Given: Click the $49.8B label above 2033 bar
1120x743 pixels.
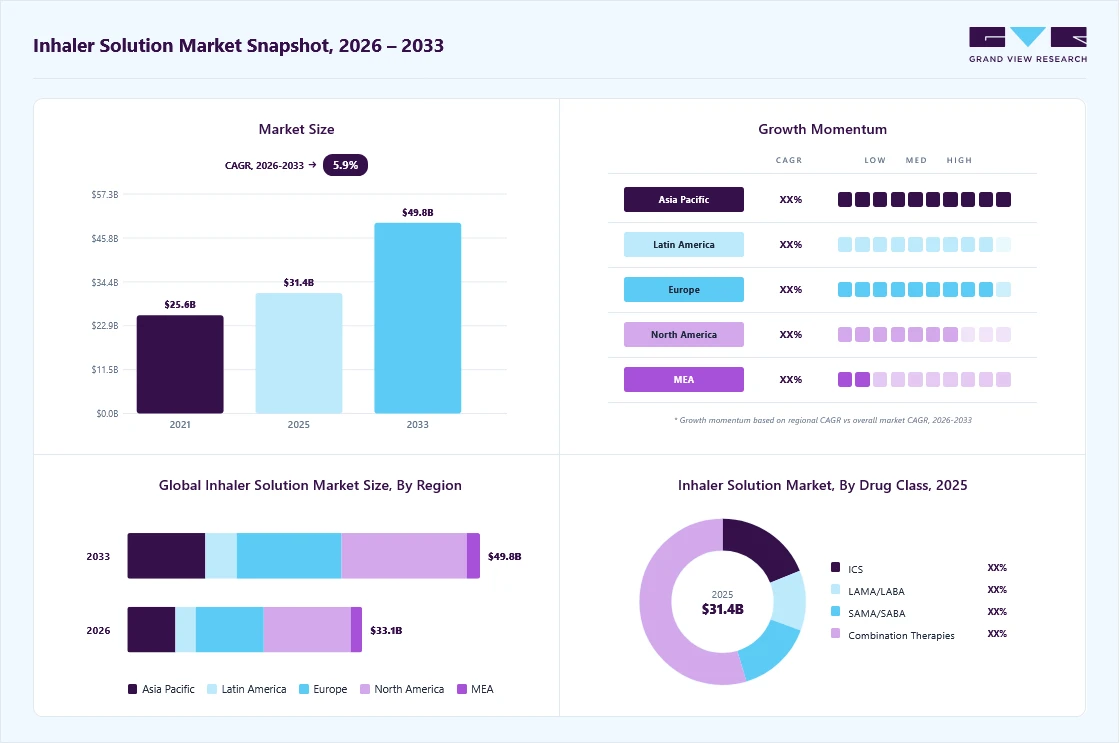Looking at the screenshot, I should click(418, 212).
